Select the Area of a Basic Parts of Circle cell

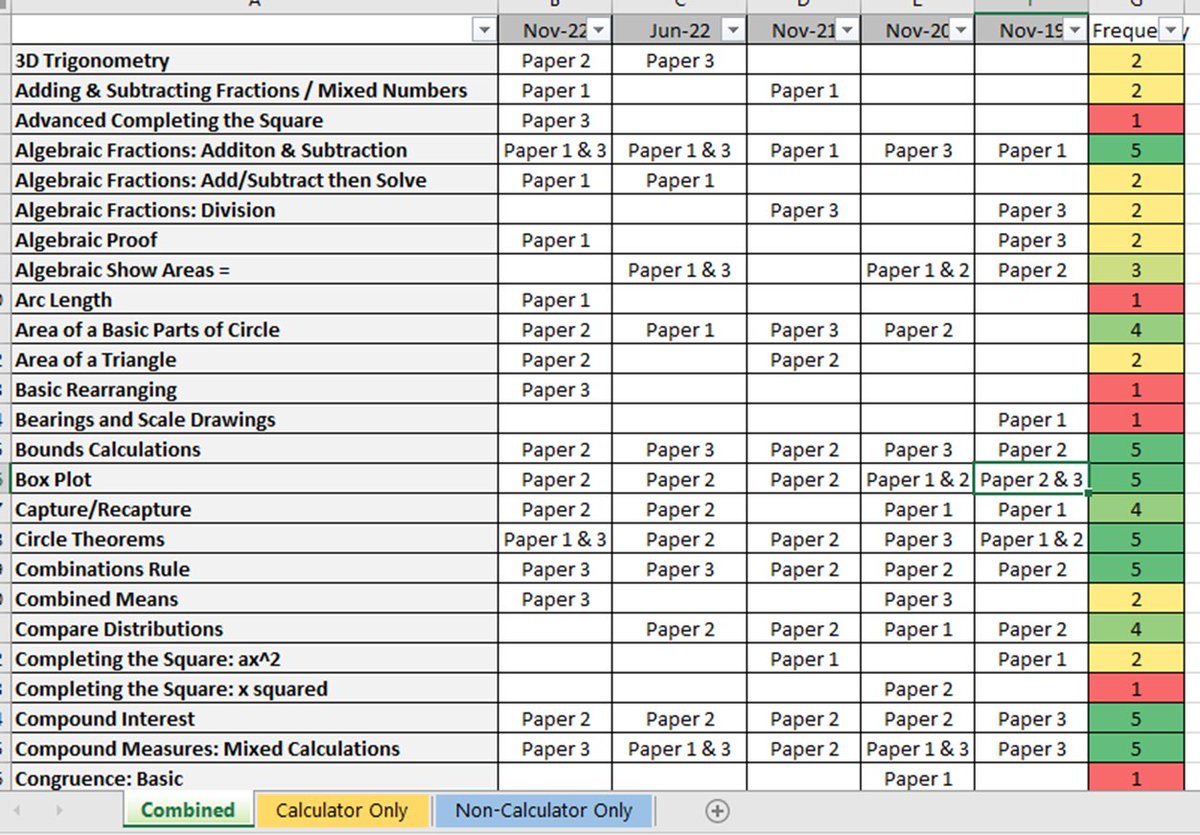(x=255, y=330)
